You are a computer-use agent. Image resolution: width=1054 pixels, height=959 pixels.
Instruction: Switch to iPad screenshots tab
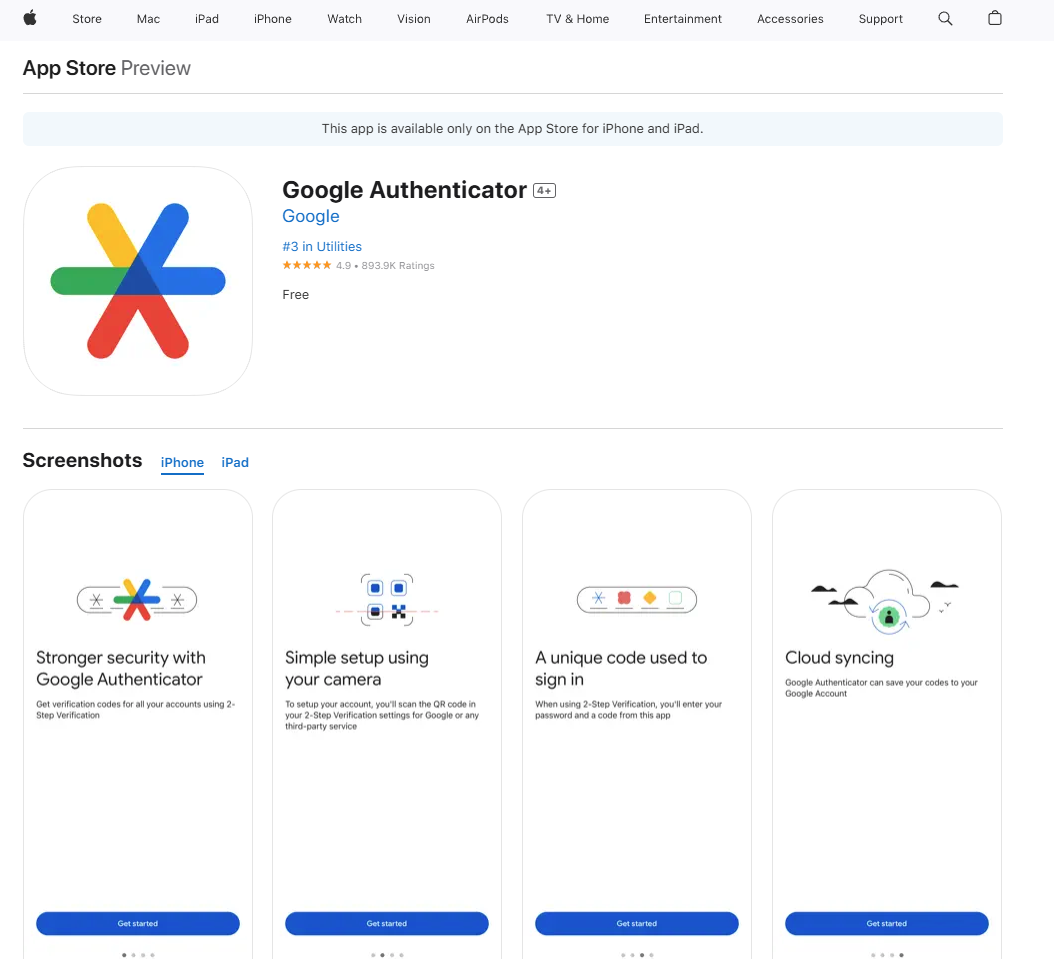[x=235, y=462]
